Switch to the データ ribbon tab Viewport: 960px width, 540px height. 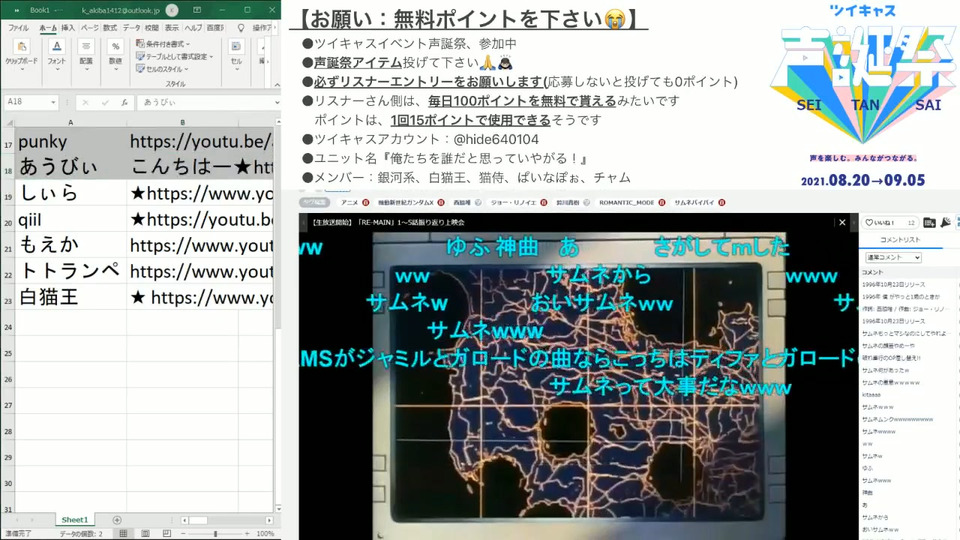[x=131, y=28]
